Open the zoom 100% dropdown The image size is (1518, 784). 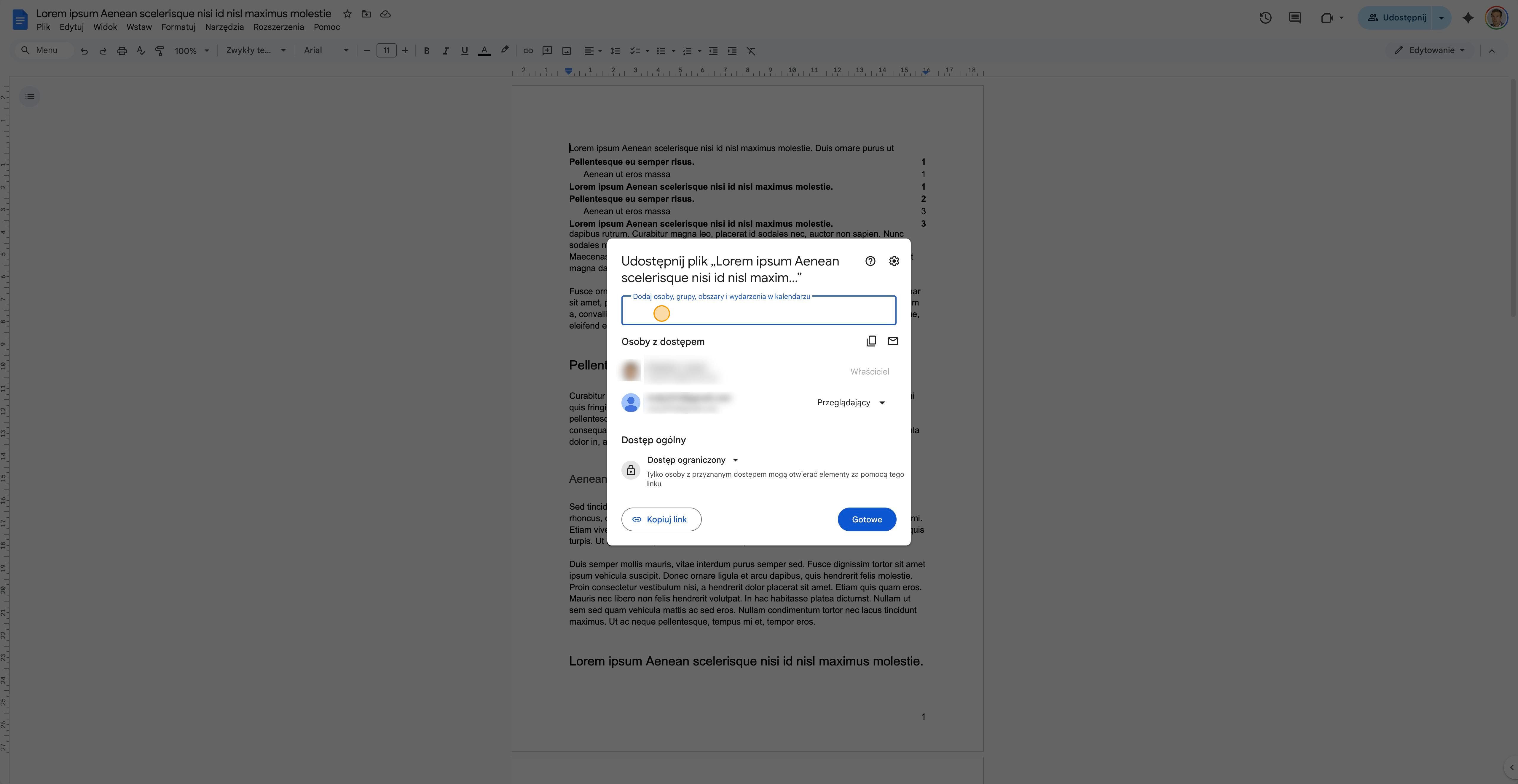192,51
